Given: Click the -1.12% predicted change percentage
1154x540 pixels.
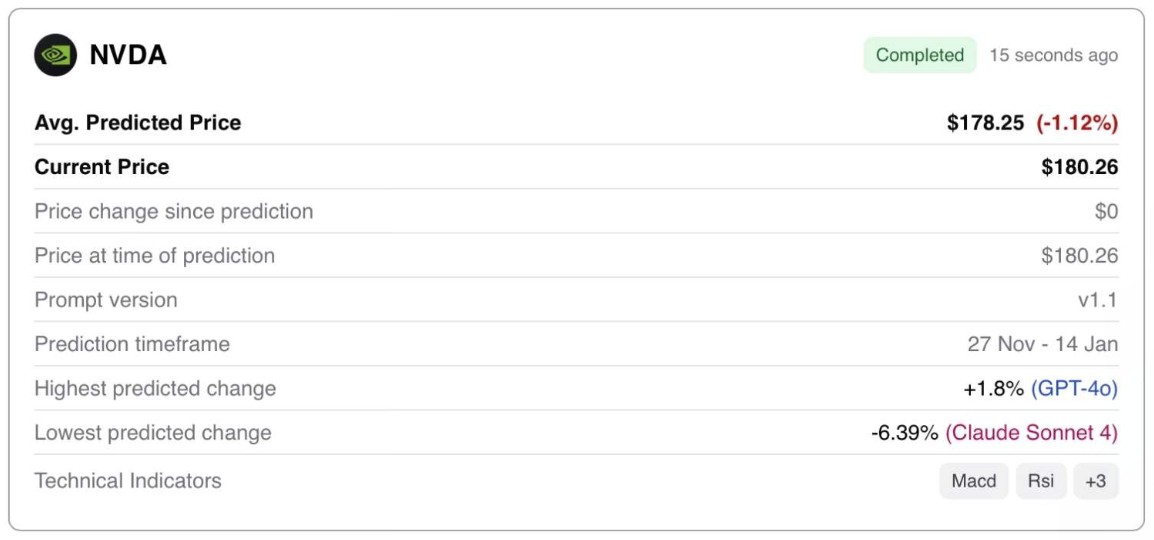Looking at the screenshot, I should 1077,123.
